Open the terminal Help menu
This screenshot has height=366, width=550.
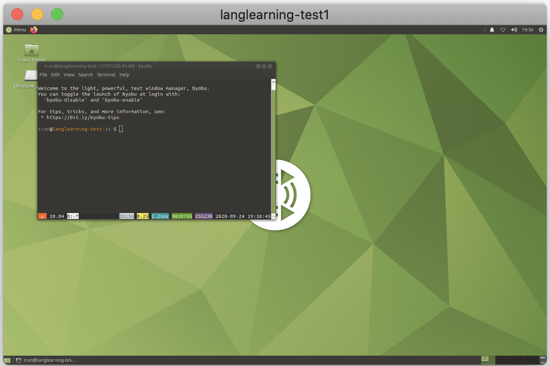[124, 75]
